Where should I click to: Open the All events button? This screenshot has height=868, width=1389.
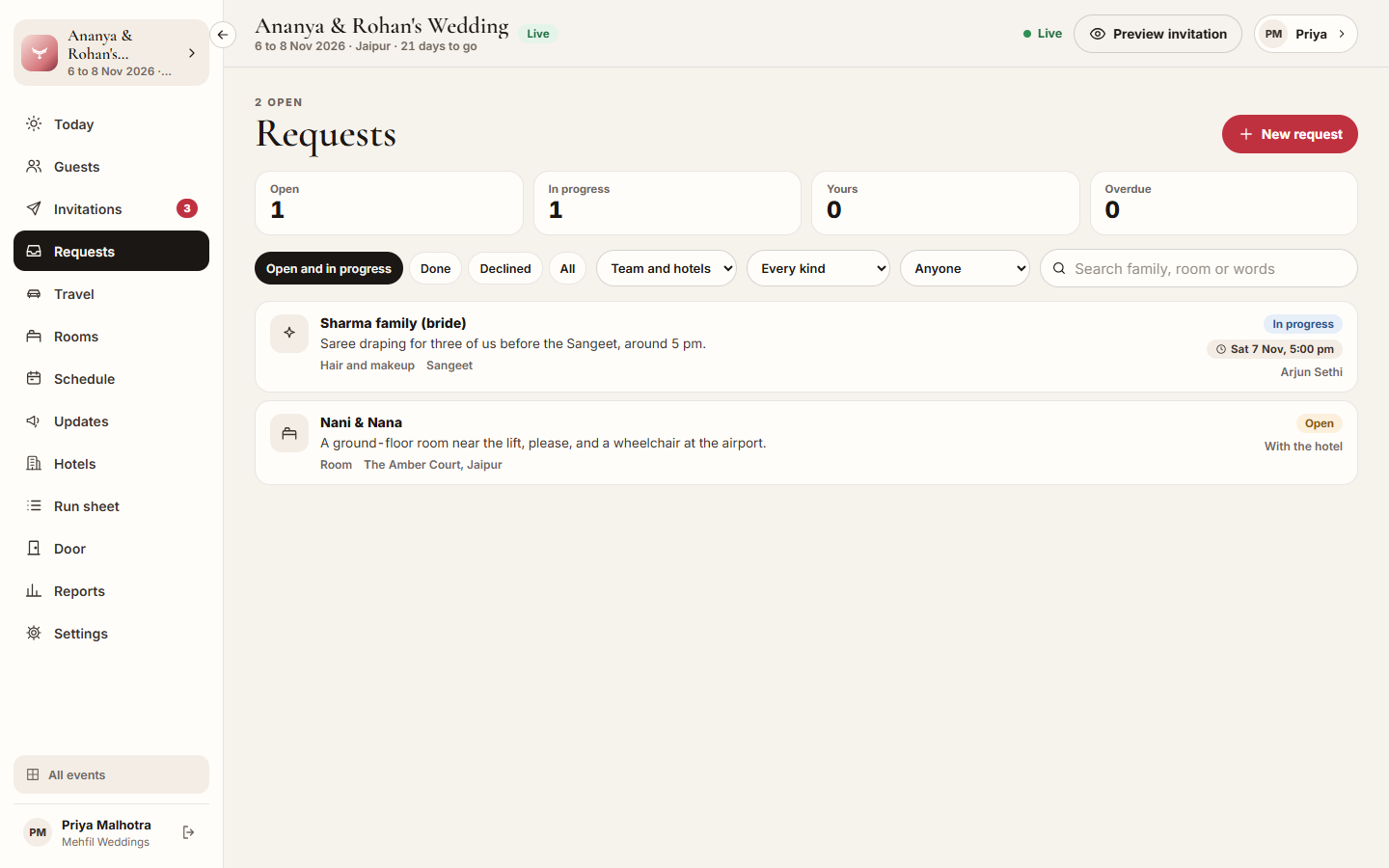pos(111,774)
